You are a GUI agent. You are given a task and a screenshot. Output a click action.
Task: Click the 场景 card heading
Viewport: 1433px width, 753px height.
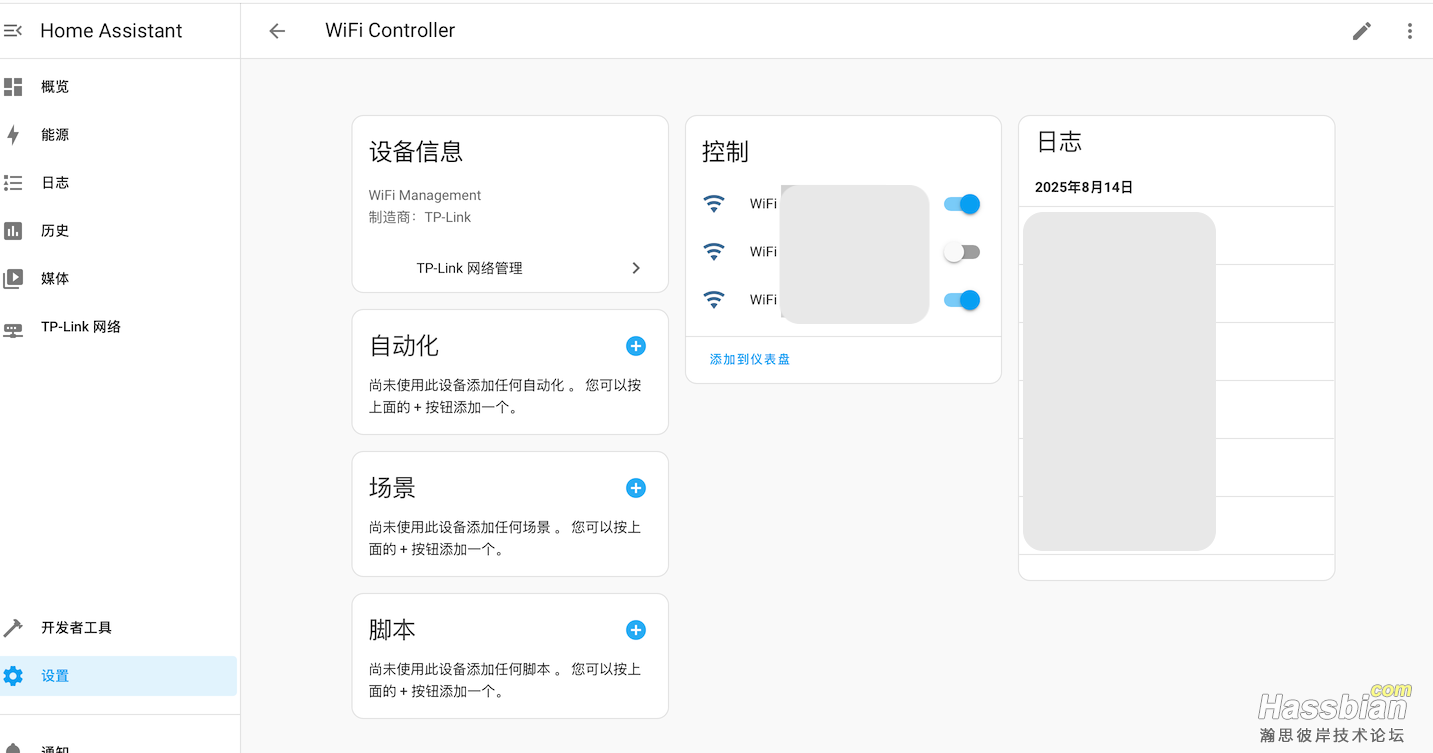[392, 488]
